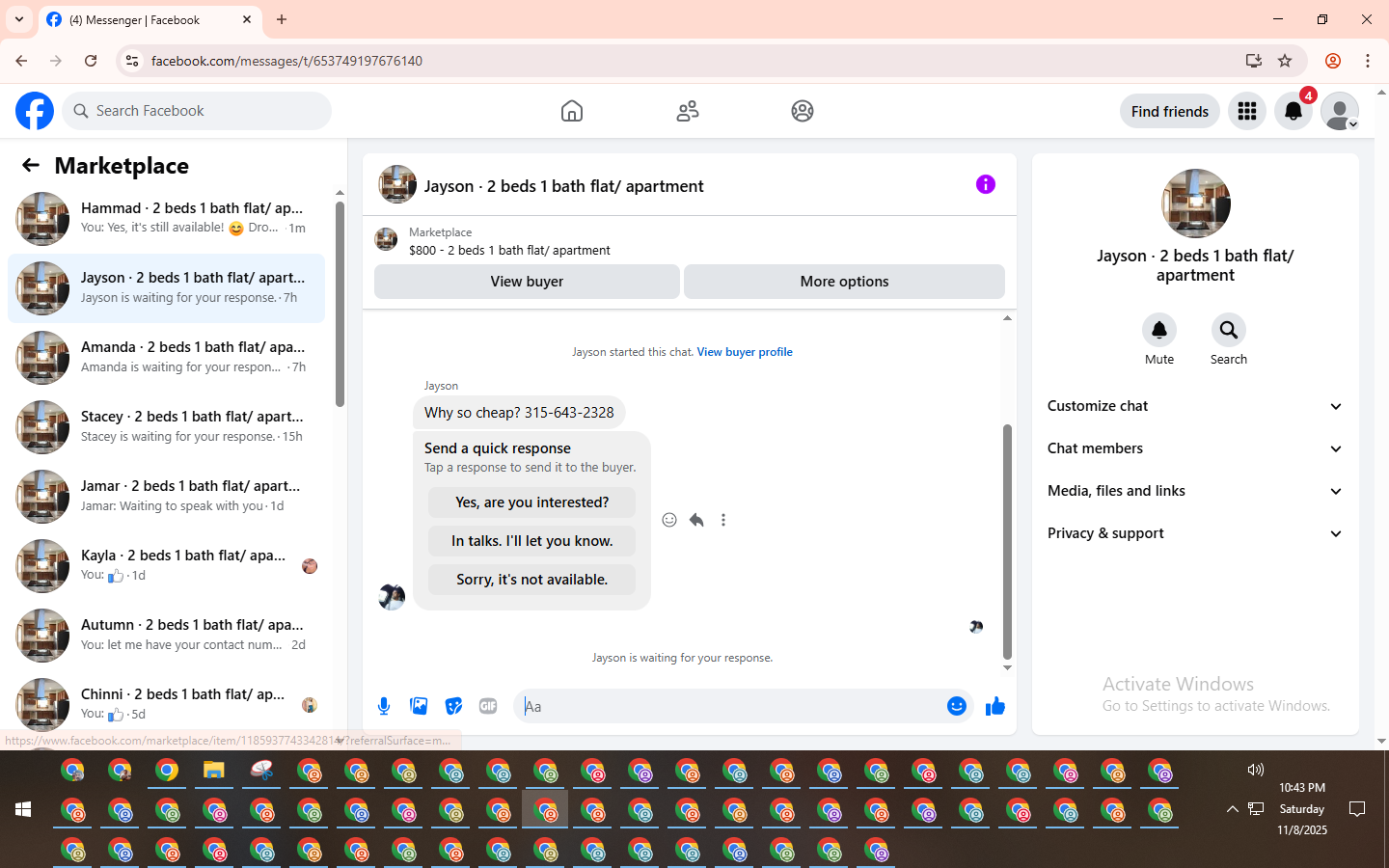Send quick reply "Yes, are you interested?"

[531, 502]
